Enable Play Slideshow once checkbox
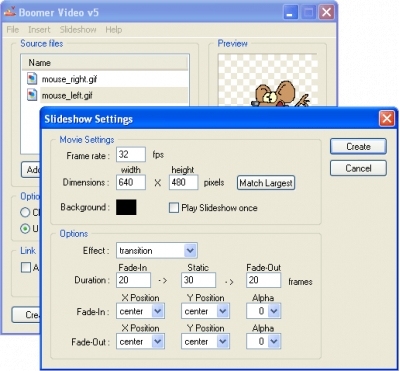Image resolution: width=400 pixels, height=371 pixels. tap(174, 208)
